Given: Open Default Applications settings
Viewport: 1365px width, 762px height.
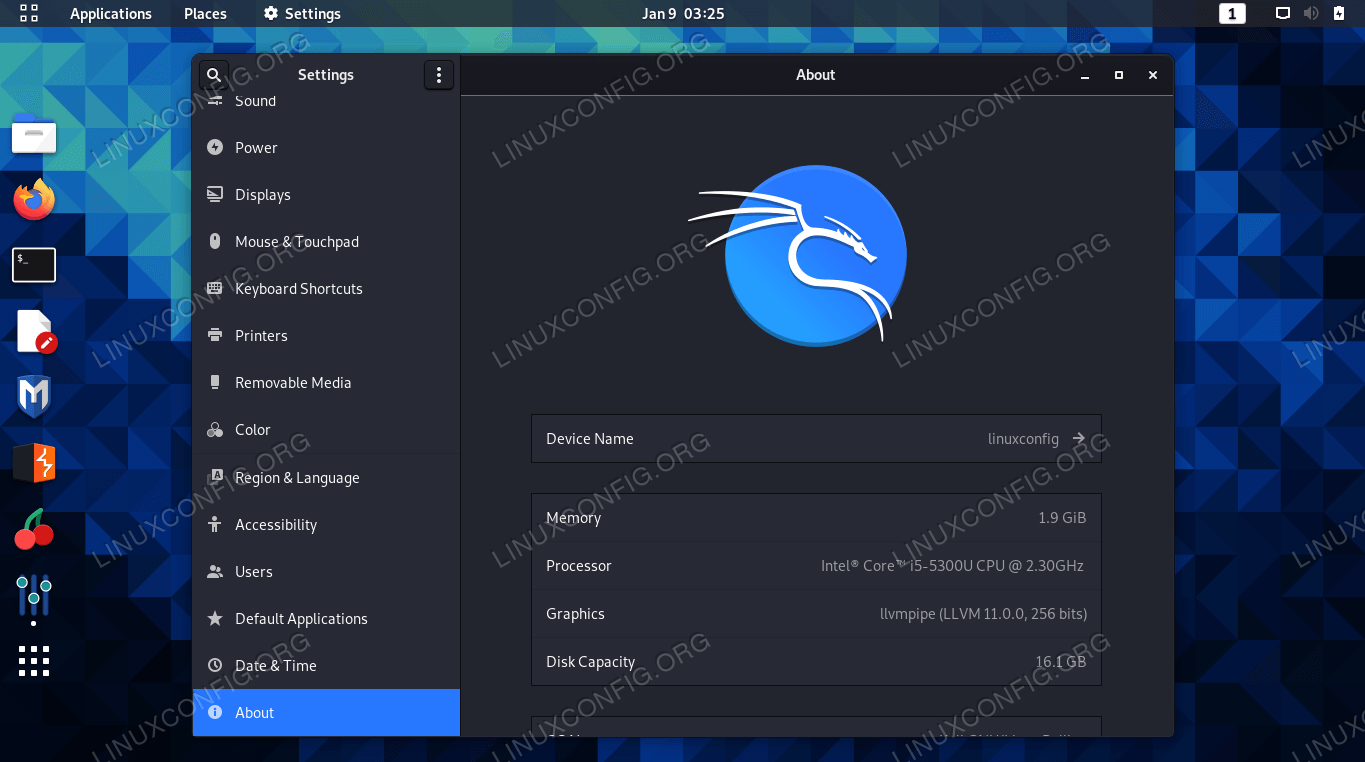Looking at the screenshot, I should (326, 619).
